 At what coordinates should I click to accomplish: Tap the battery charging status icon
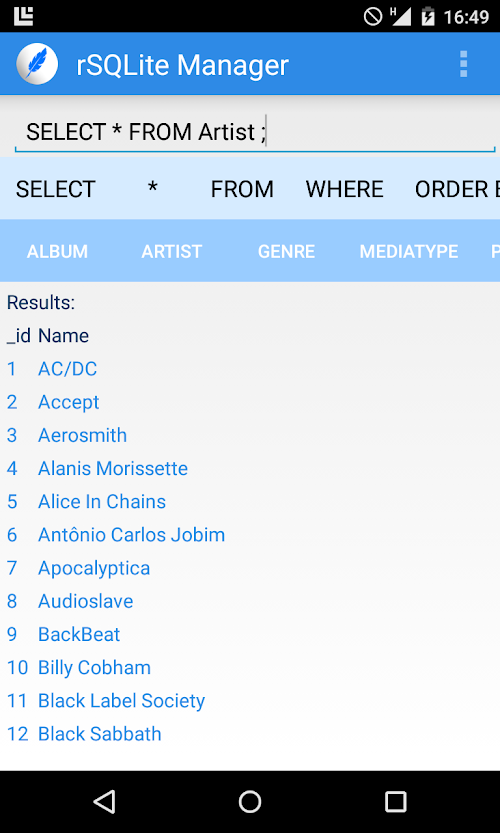[x=428, y=16]
